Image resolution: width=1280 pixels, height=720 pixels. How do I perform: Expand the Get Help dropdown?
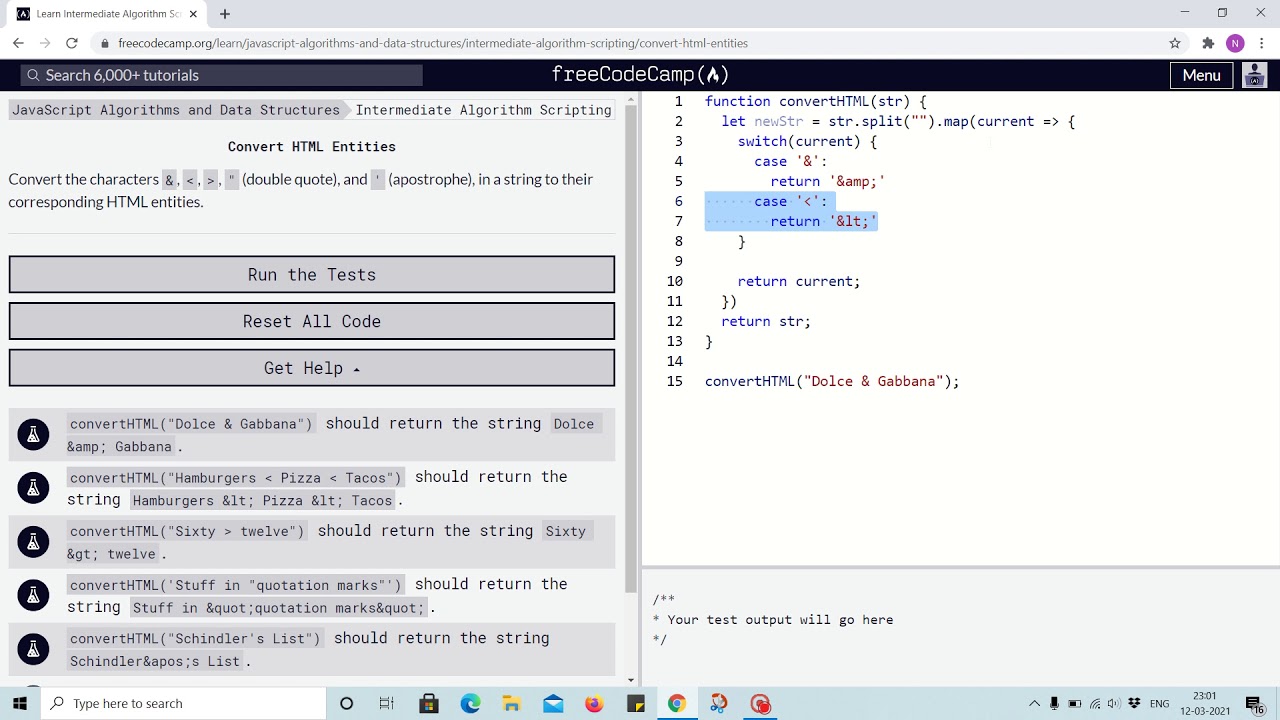tap(312, 368)
